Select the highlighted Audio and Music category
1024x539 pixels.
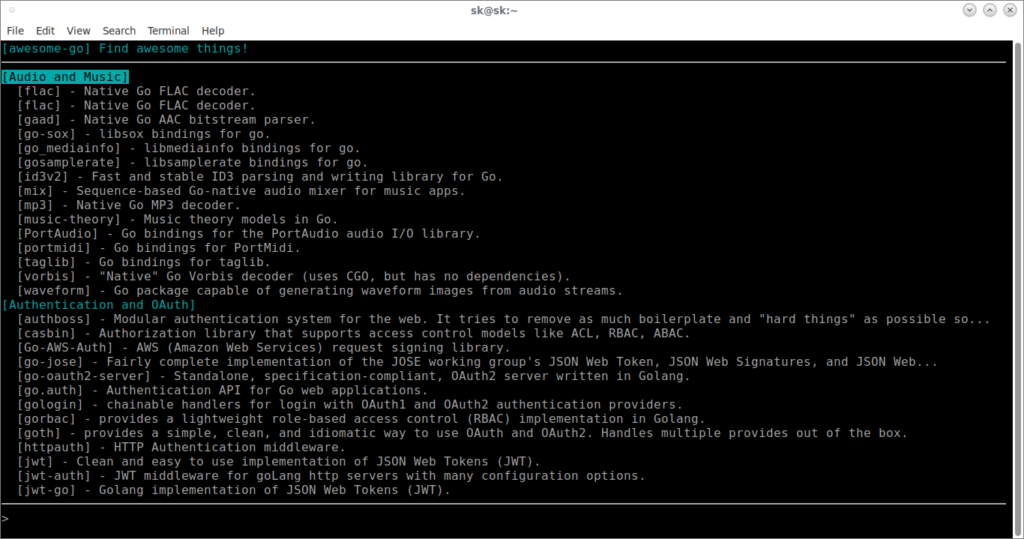tap(65, 77)
